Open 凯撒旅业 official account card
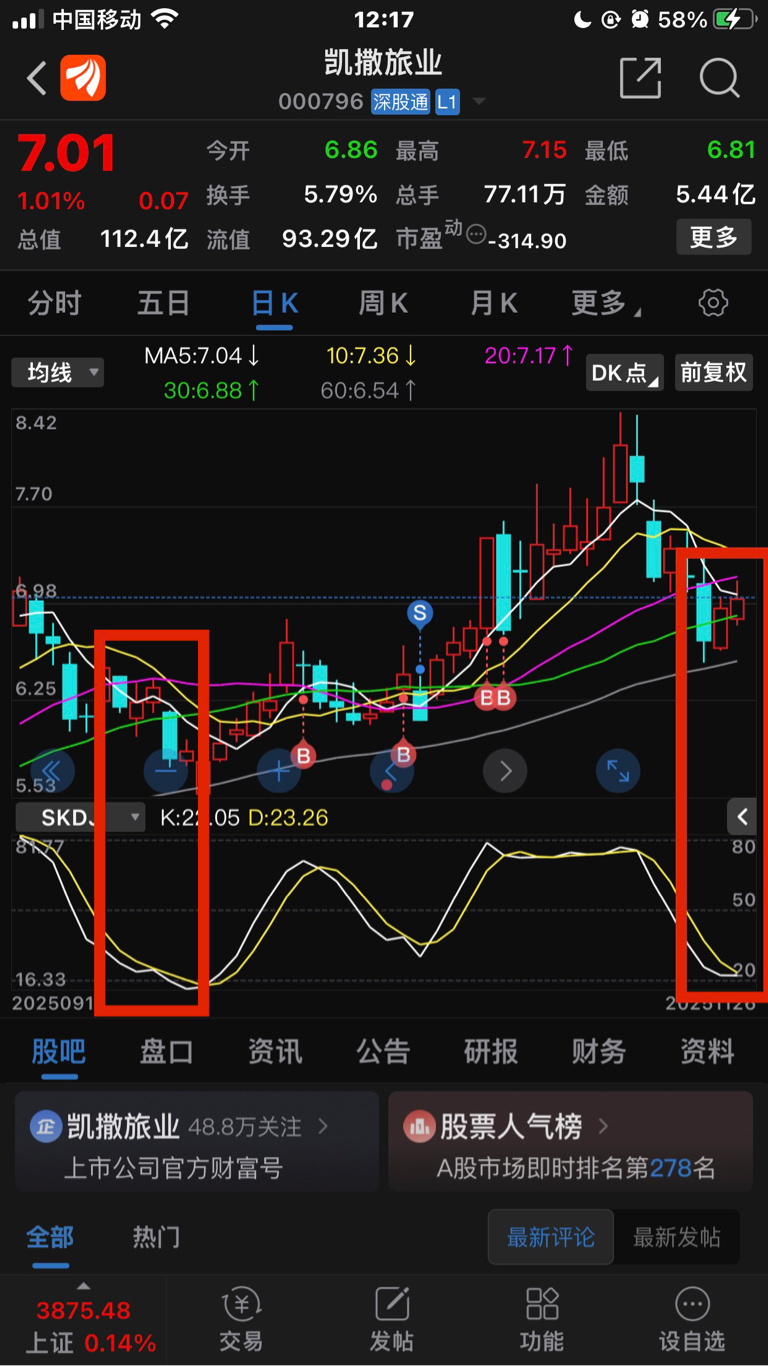 [x=197, y=1142]
